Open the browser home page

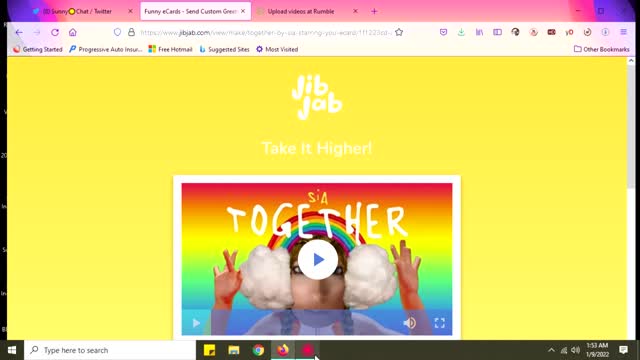pyautogui.click(x=73, y=33)
